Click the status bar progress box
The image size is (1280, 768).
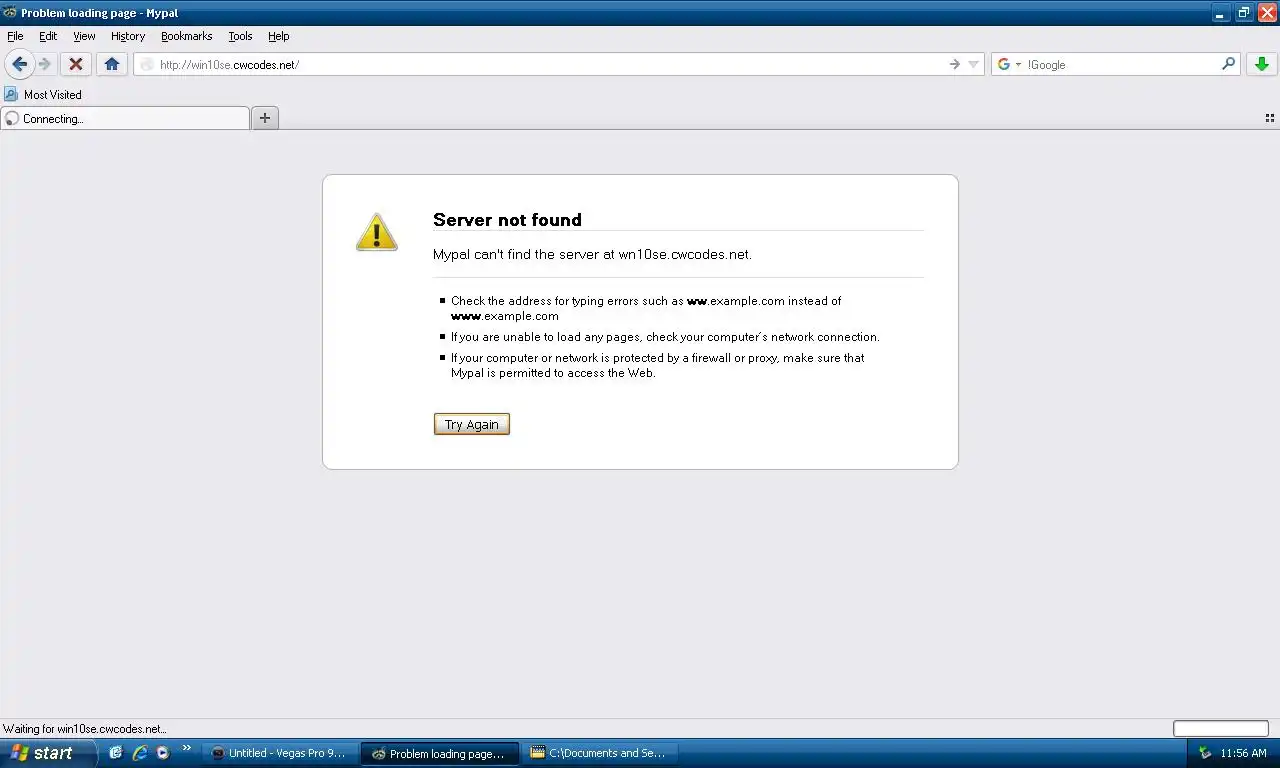click(x=1220, y=729)
